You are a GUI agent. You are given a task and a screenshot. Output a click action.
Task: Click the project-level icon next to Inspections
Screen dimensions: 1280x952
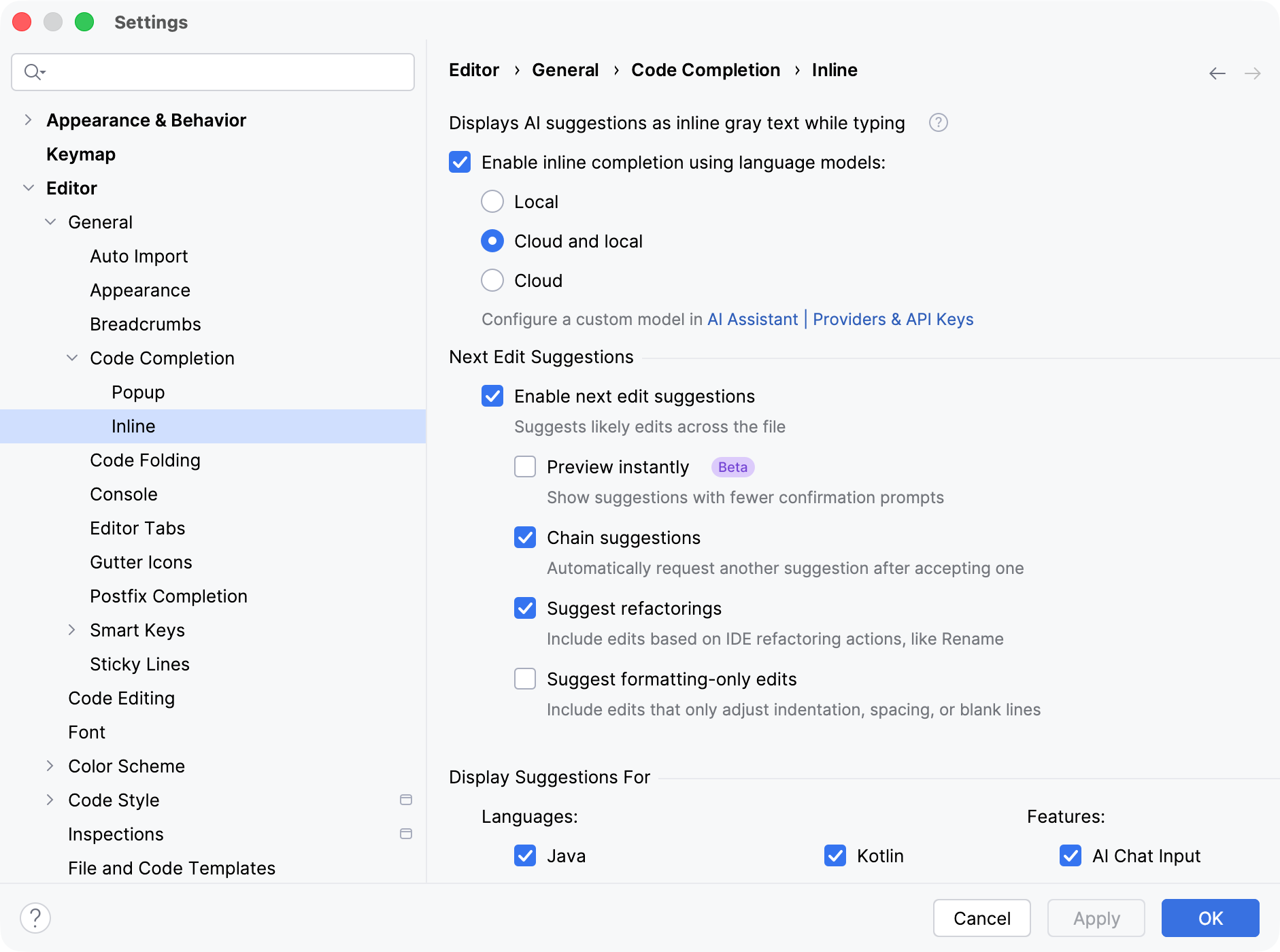406,834
